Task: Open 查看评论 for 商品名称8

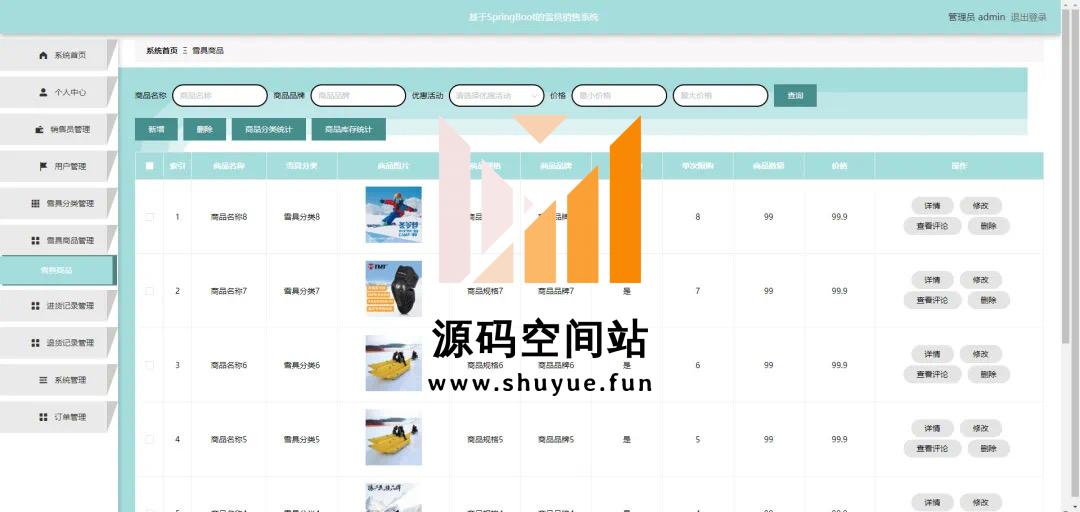Action: pyautogui.click(x=933, y=226)
